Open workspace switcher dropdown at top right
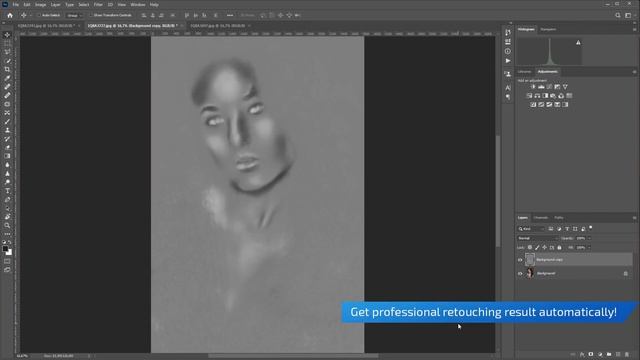This screenshot has width=640, height=360. point(628,16)
